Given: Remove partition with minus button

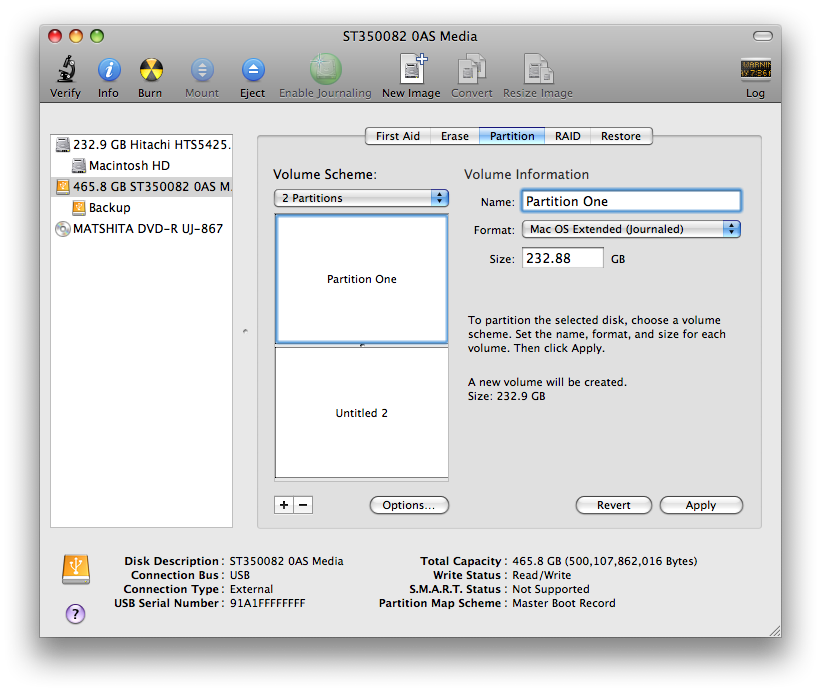Looking at the screenshot, I should [303, 505].
